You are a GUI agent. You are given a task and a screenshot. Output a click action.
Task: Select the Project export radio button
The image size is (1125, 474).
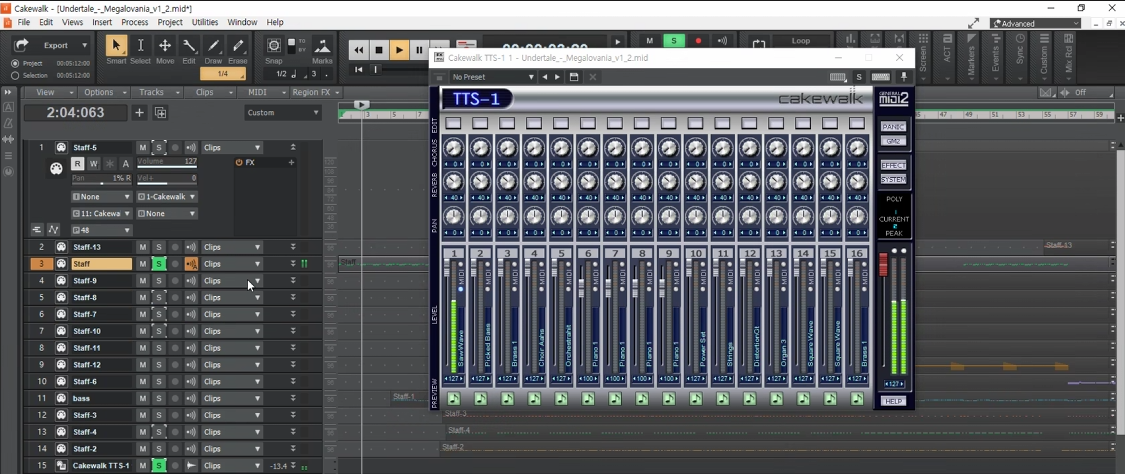point(15,63)
